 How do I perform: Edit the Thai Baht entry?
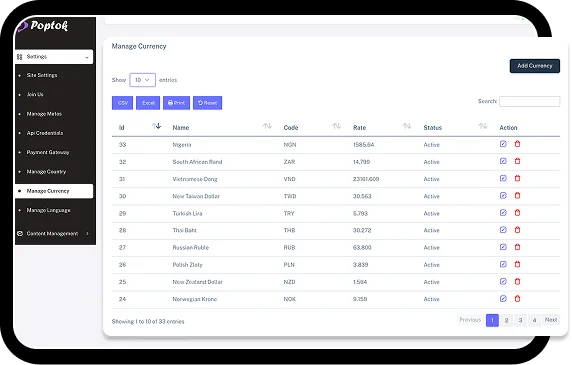tap(503, 230)
